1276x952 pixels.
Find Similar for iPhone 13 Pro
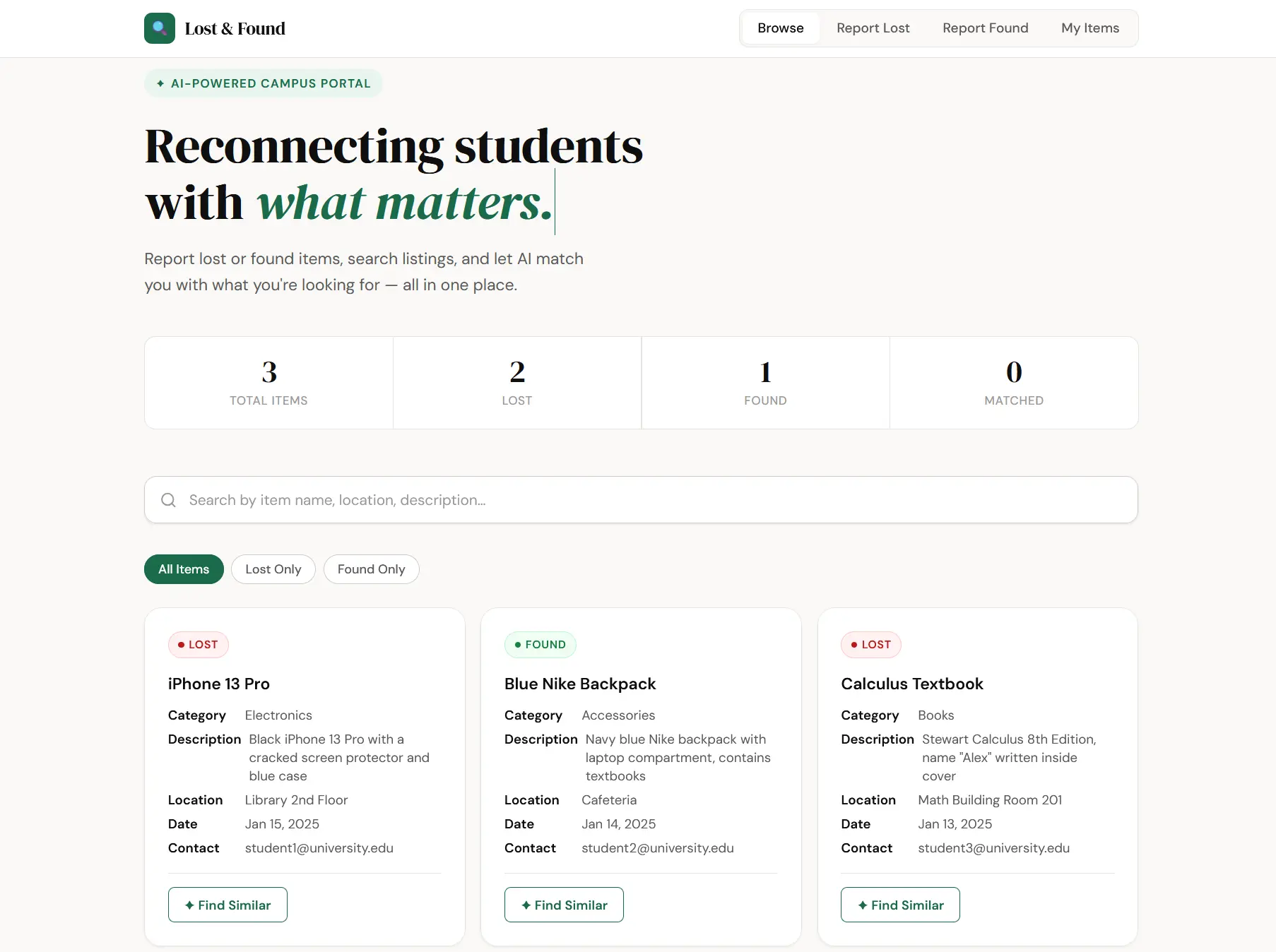pyautogui.click(x=228, y=905)
